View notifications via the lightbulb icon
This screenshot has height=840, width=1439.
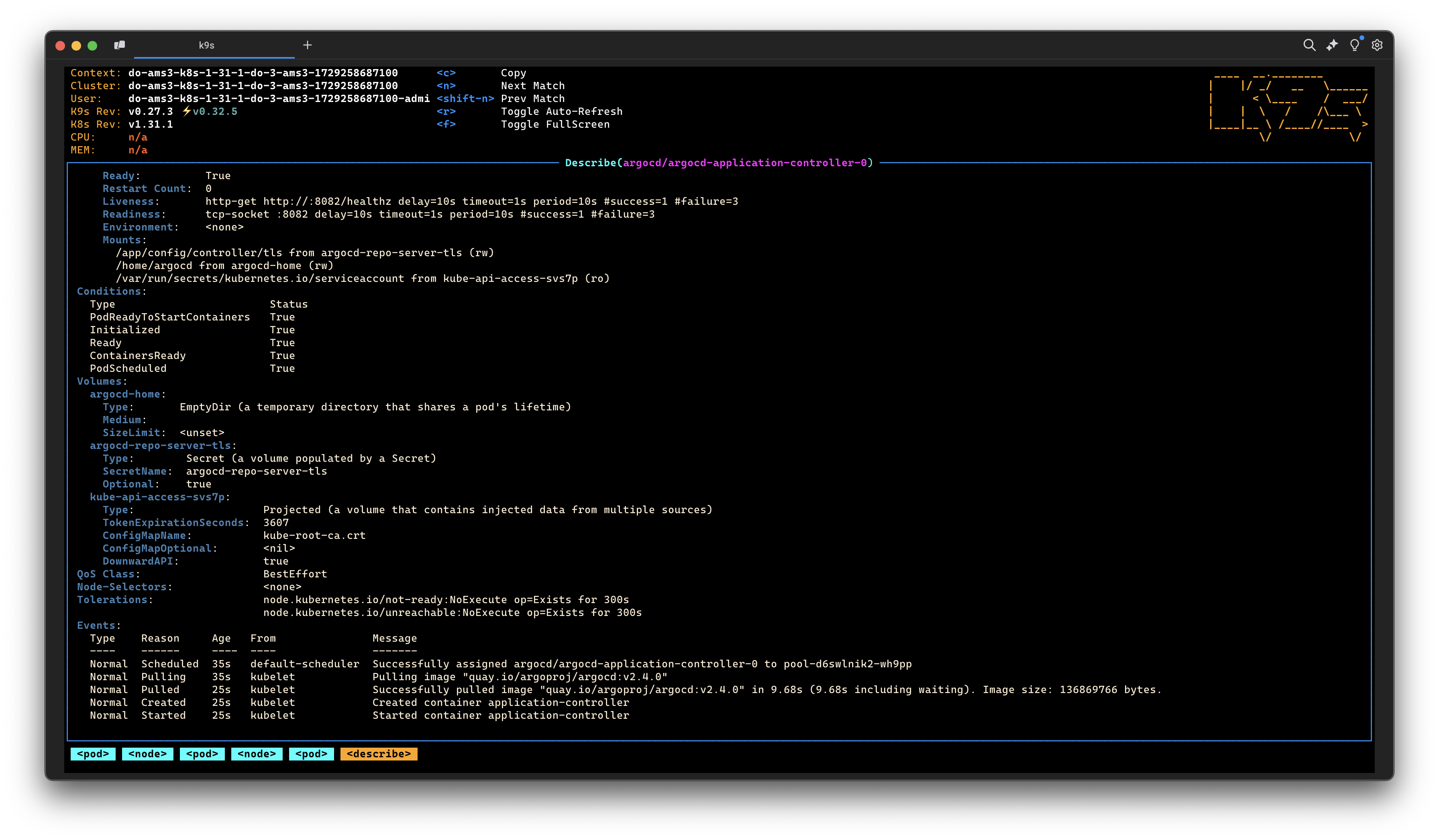tap(1354, 46)
